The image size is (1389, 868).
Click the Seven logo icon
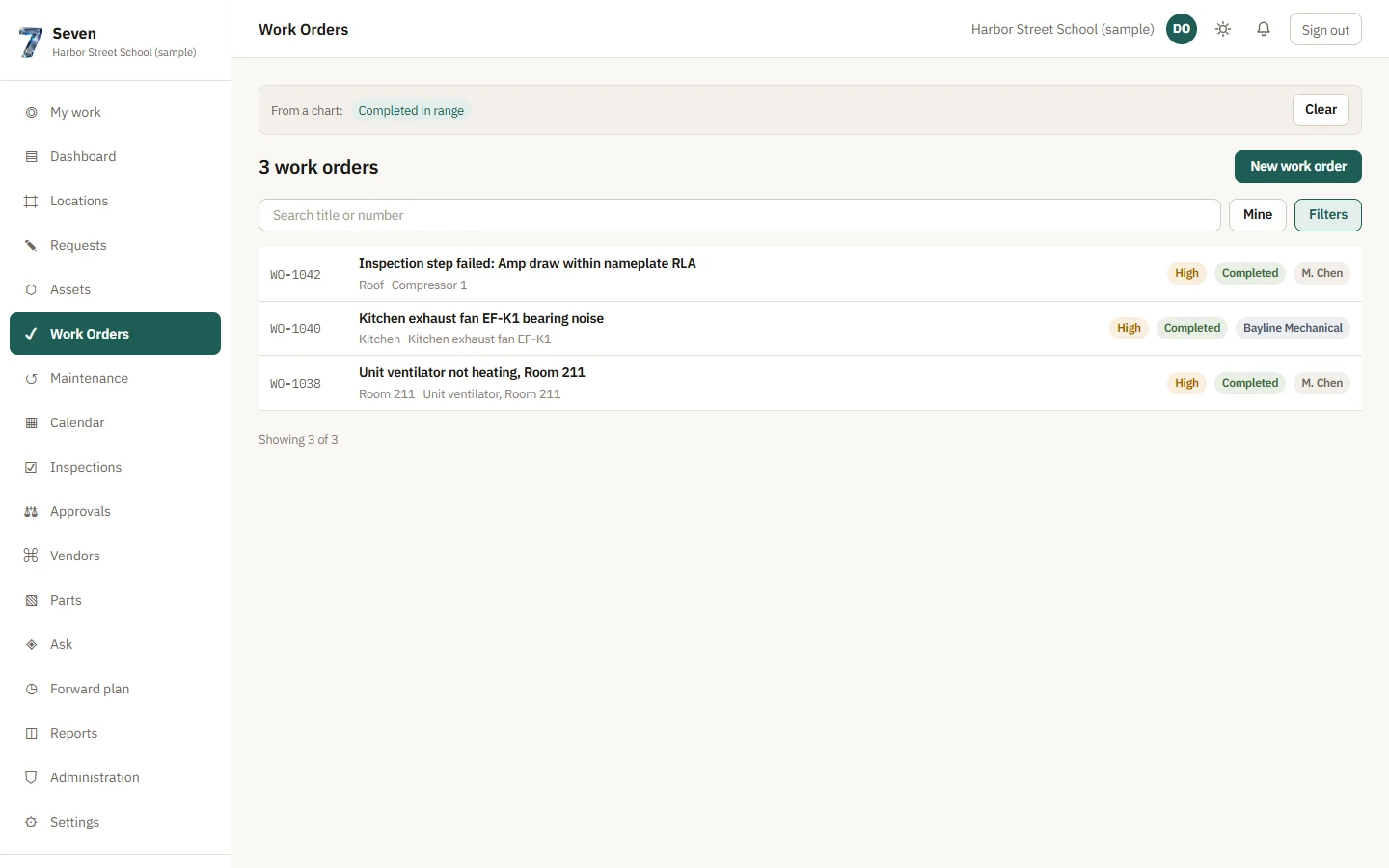31,41
